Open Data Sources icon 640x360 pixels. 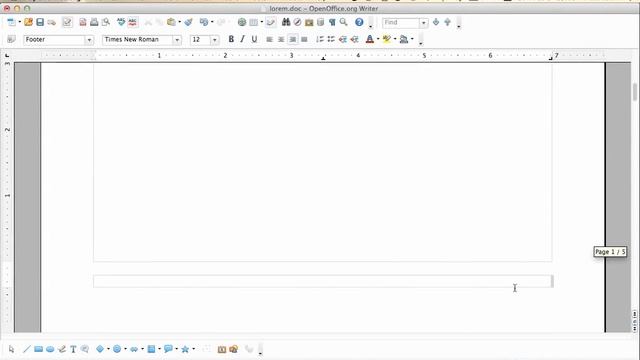click(x=320, y=22)
